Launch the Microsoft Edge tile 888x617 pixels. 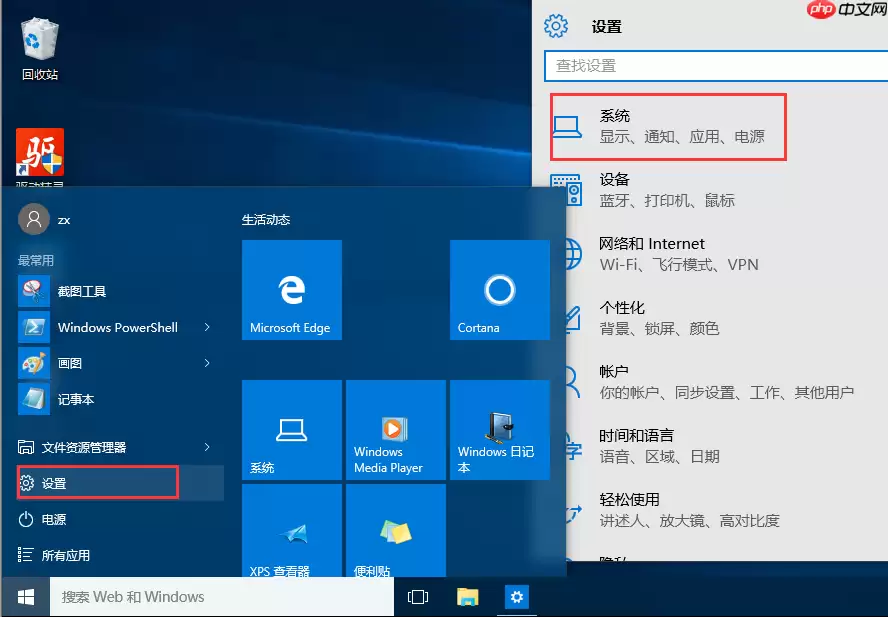pyautogui.click(x=291, y=290)
